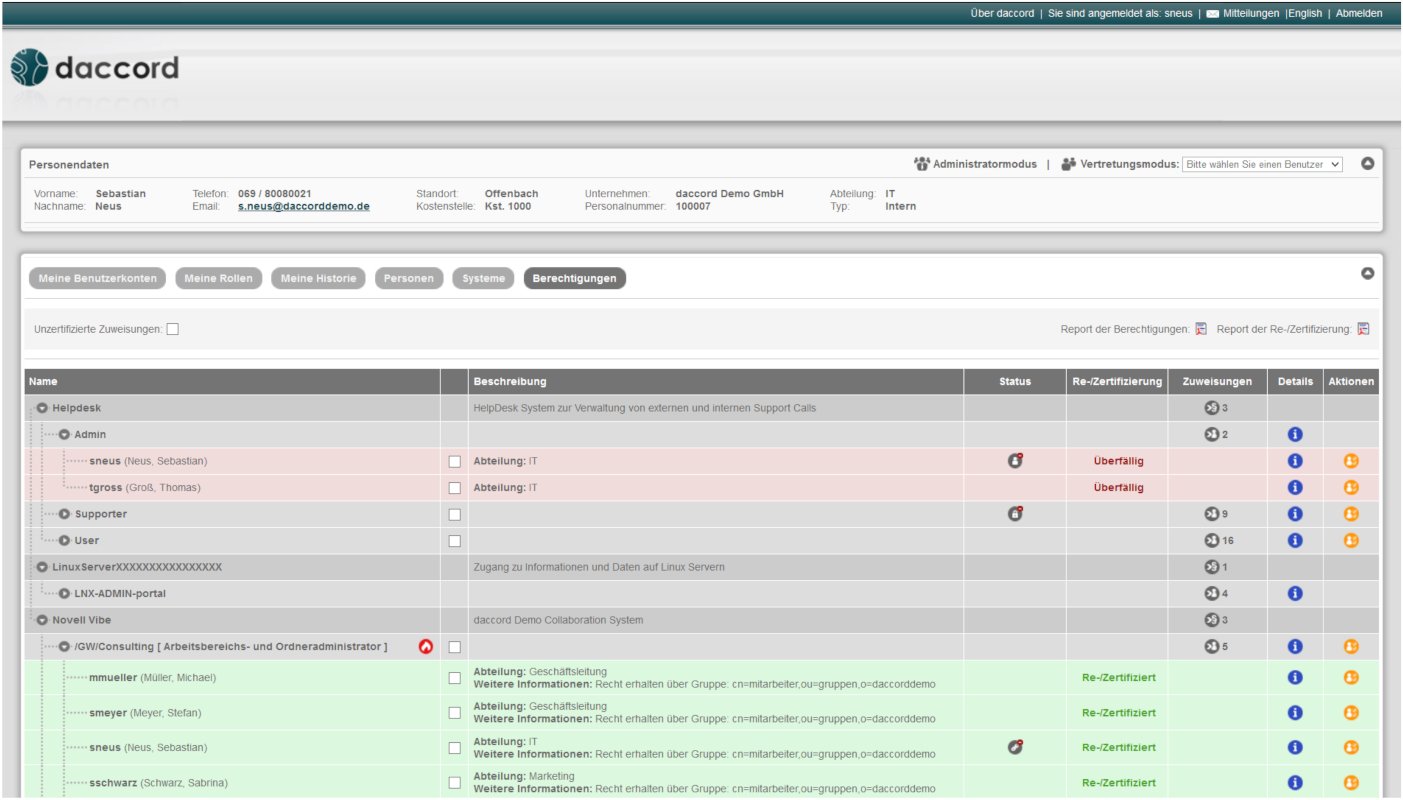
Task: Click orange action icon in User row
Action: click(1351, 540)
